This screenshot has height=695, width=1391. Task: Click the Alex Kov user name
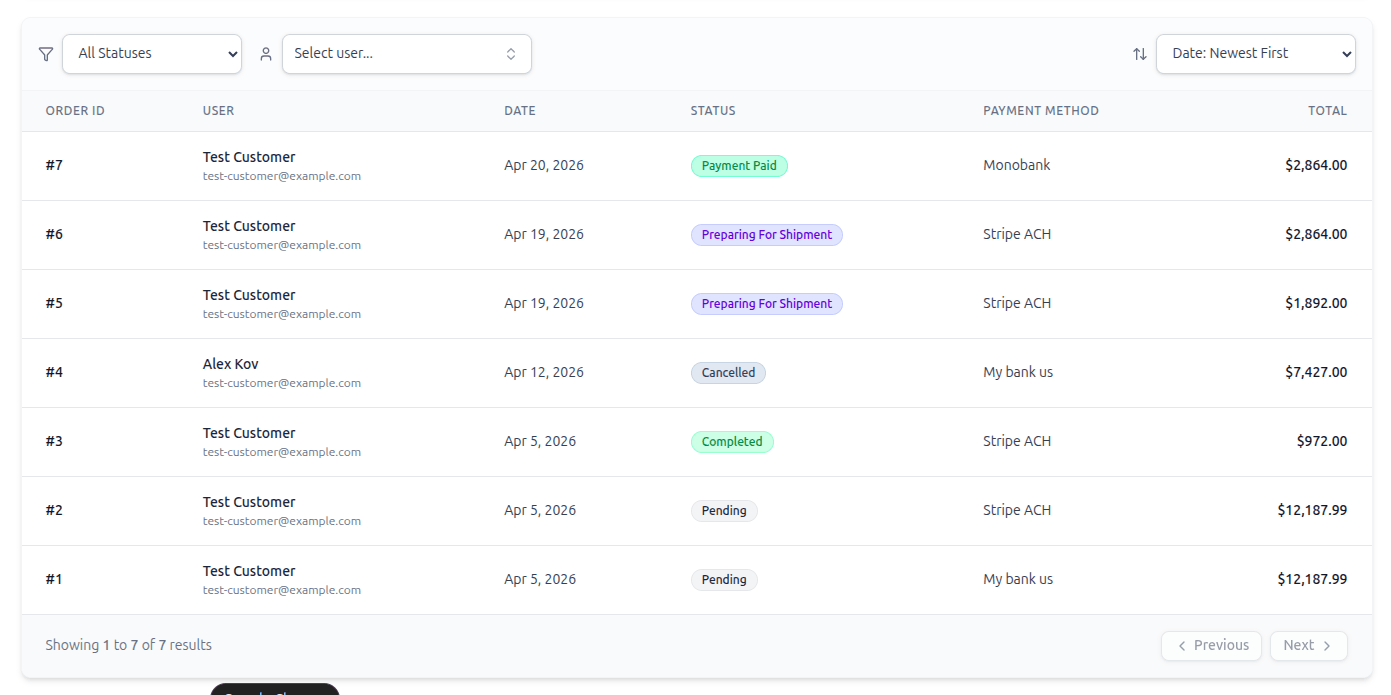pos(231,365)
